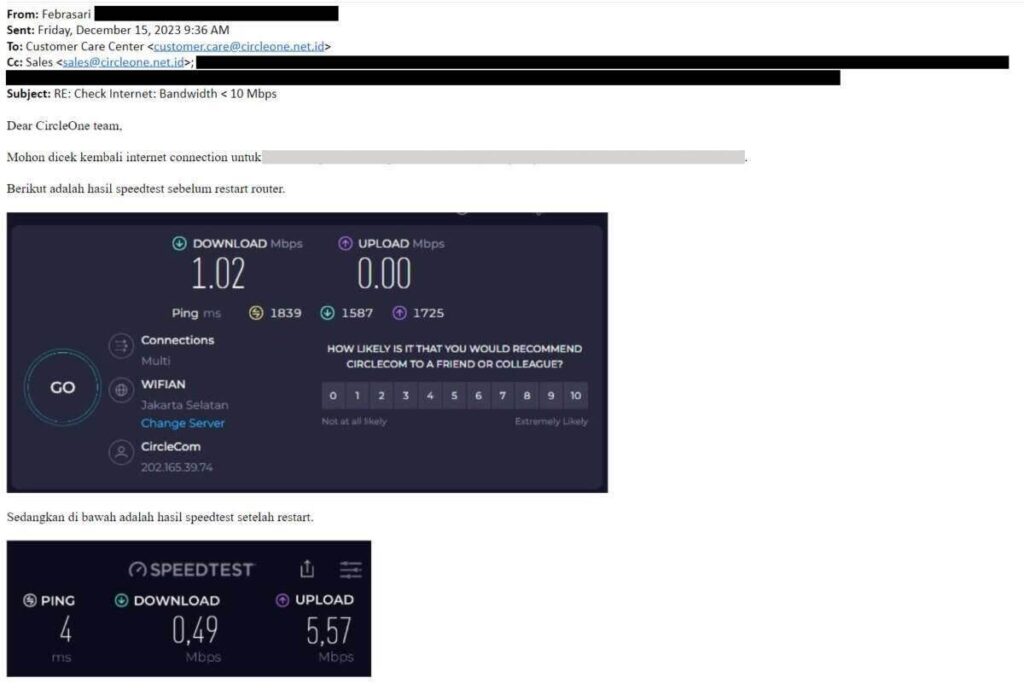The image size is (1024, 689).
Task: Select the Connections multi icon
Action: (122, 346)
